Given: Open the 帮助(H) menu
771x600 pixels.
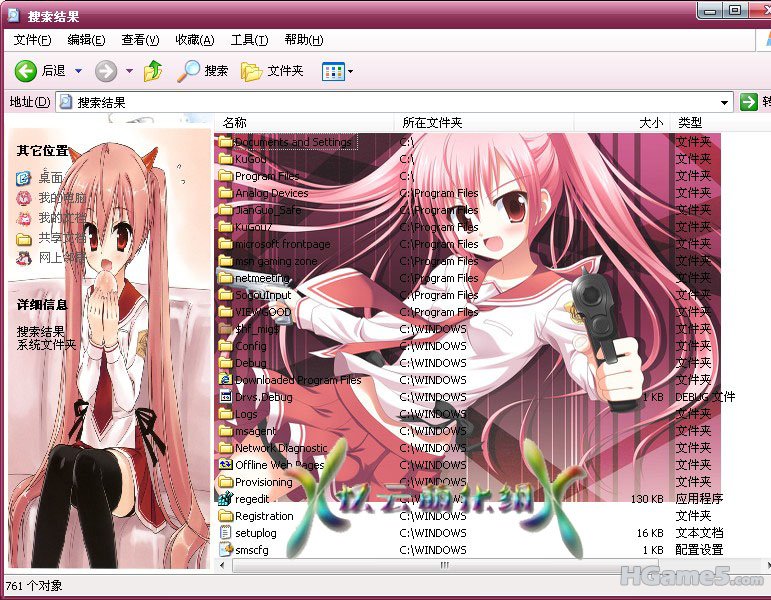Looking at the screenshot, I should point(304,40).
